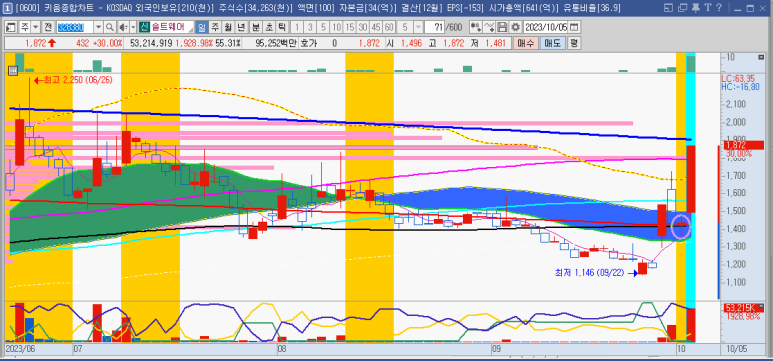The image size is (773, 361).
Task: Click the small square icon atop chart left
Action: tap(12, 70)
